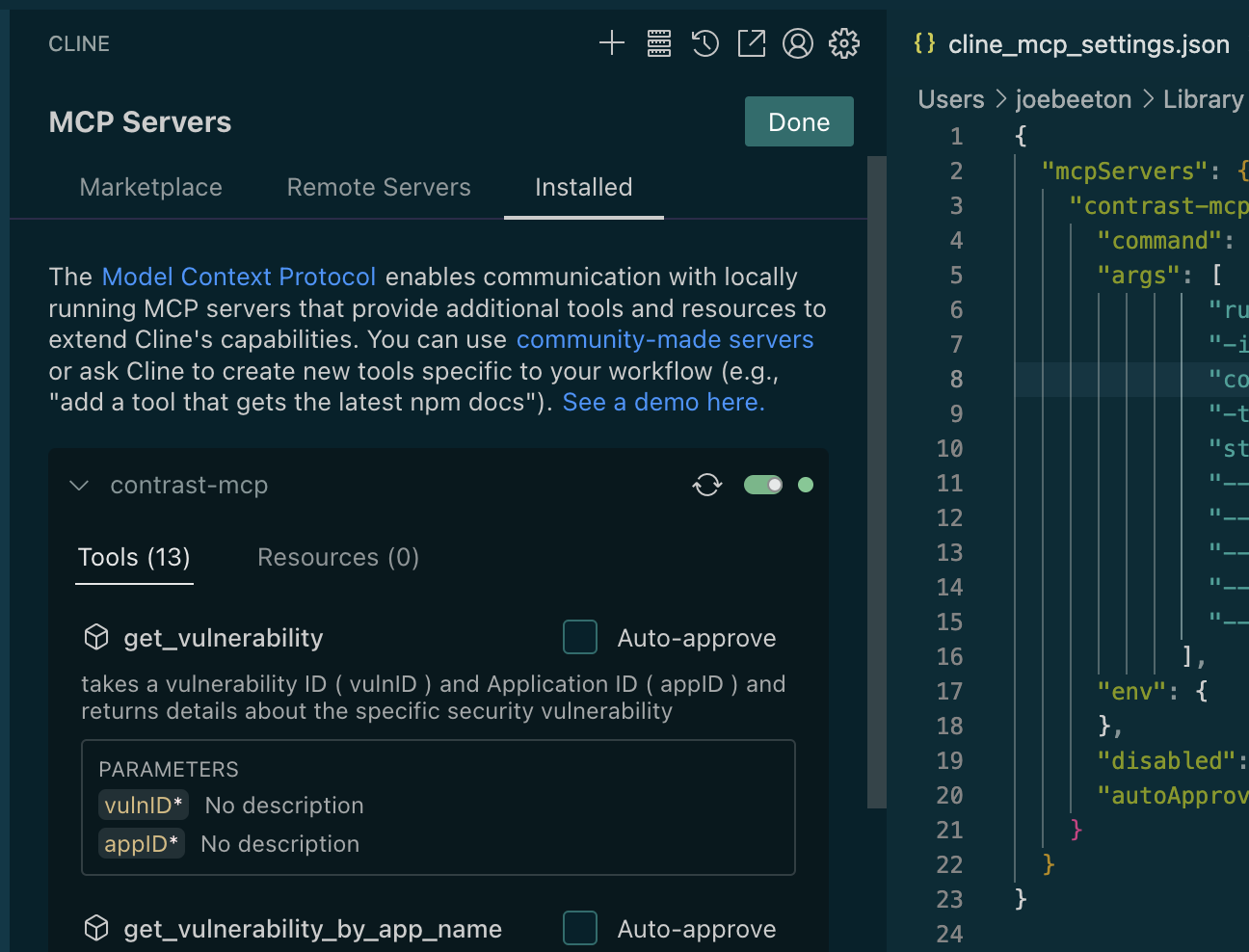1249x952 pixels.
Task: Click the get_vulnerability cube icon
Action: coord(96,637)
